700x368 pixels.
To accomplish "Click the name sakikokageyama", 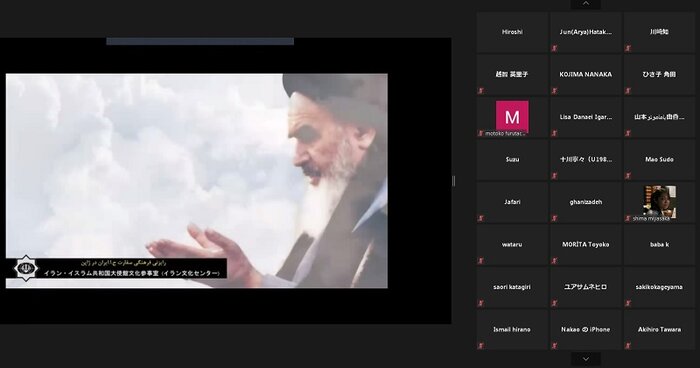I will click(x=659, y=287).
